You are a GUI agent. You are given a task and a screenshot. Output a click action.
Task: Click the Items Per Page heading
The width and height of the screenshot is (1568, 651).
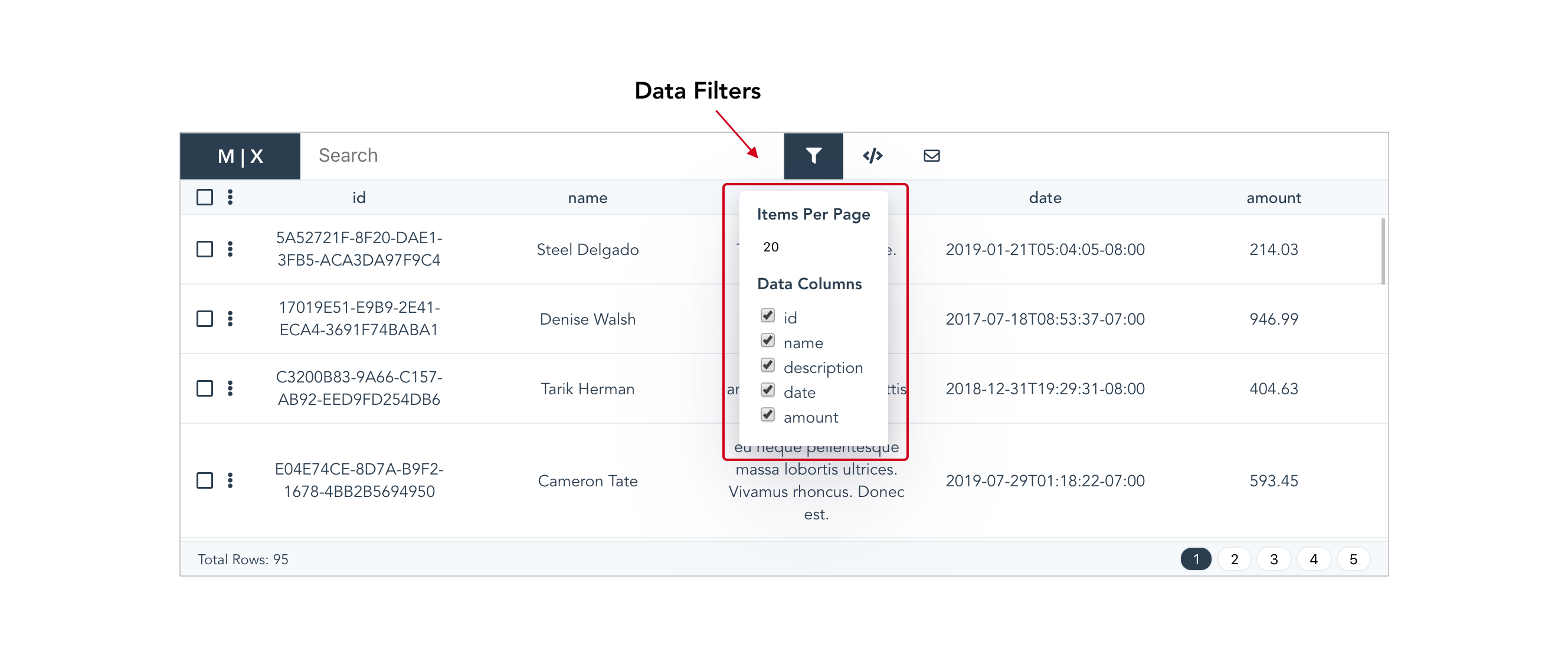pos(813,214)
